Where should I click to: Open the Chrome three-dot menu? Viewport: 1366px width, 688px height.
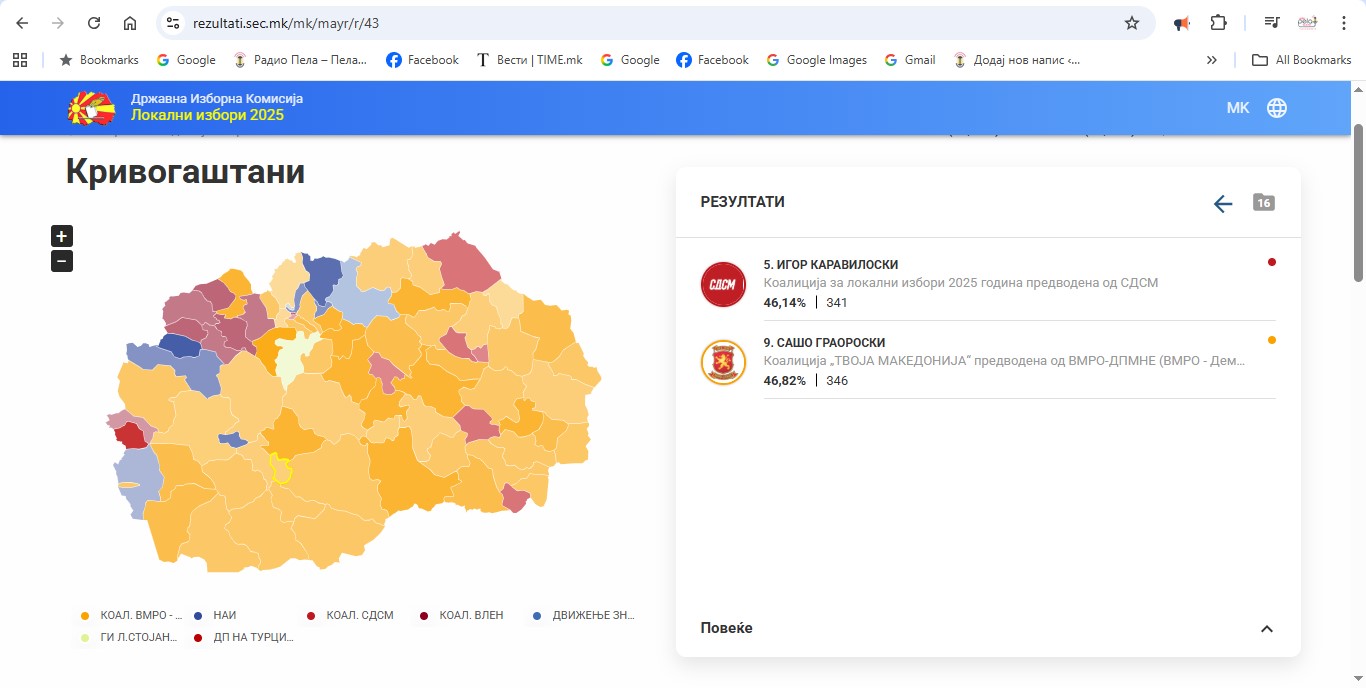click(x=1343, y=23)
